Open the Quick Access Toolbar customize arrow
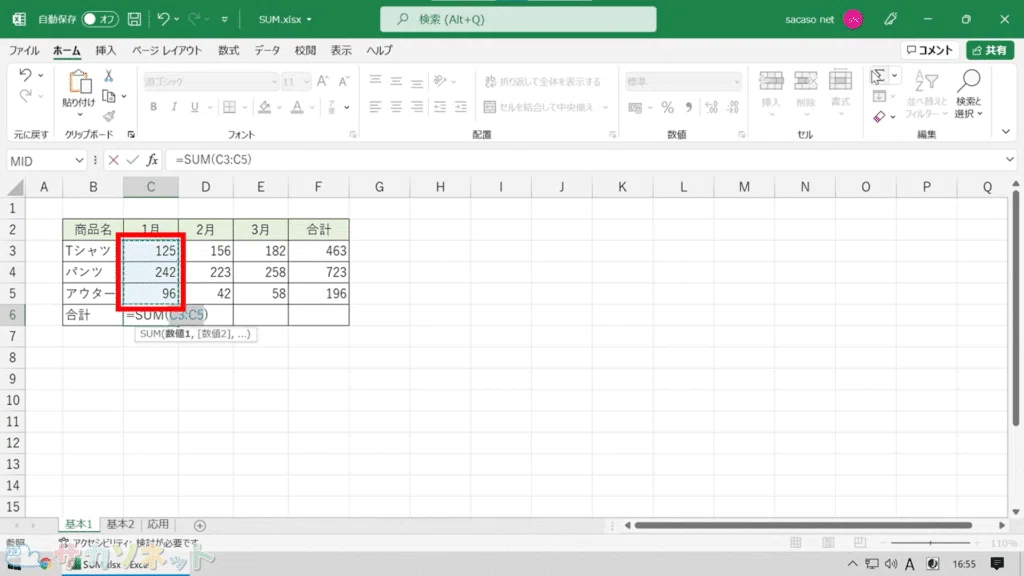The height and width of the screenshot is (576, 1024). (x=225, y=20)
